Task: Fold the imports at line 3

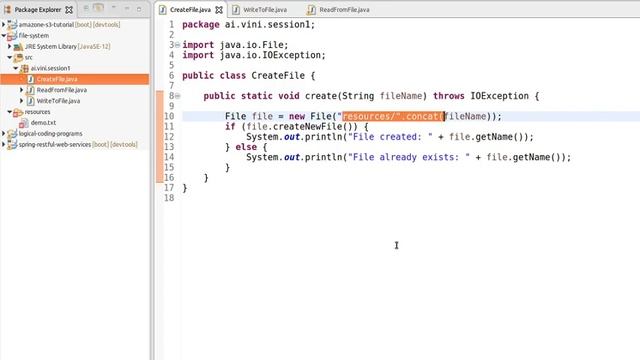Action: coord(178,44)
